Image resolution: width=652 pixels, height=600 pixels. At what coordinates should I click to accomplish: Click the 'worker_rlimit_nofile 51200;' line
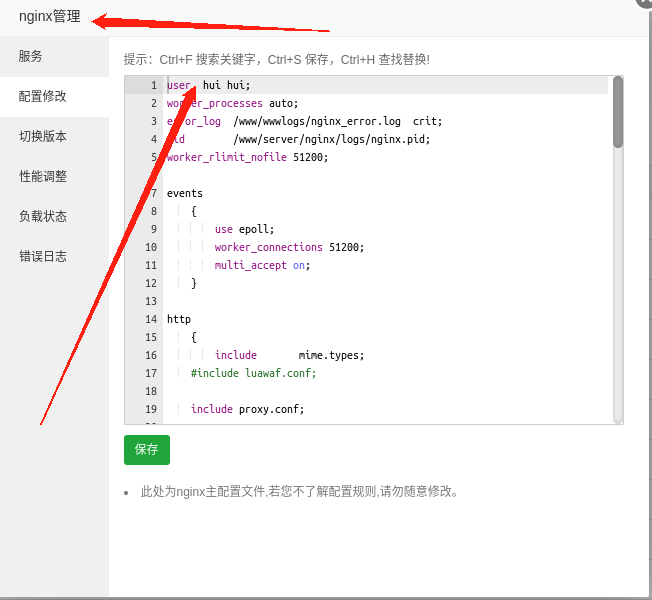[x=247, y=157]
